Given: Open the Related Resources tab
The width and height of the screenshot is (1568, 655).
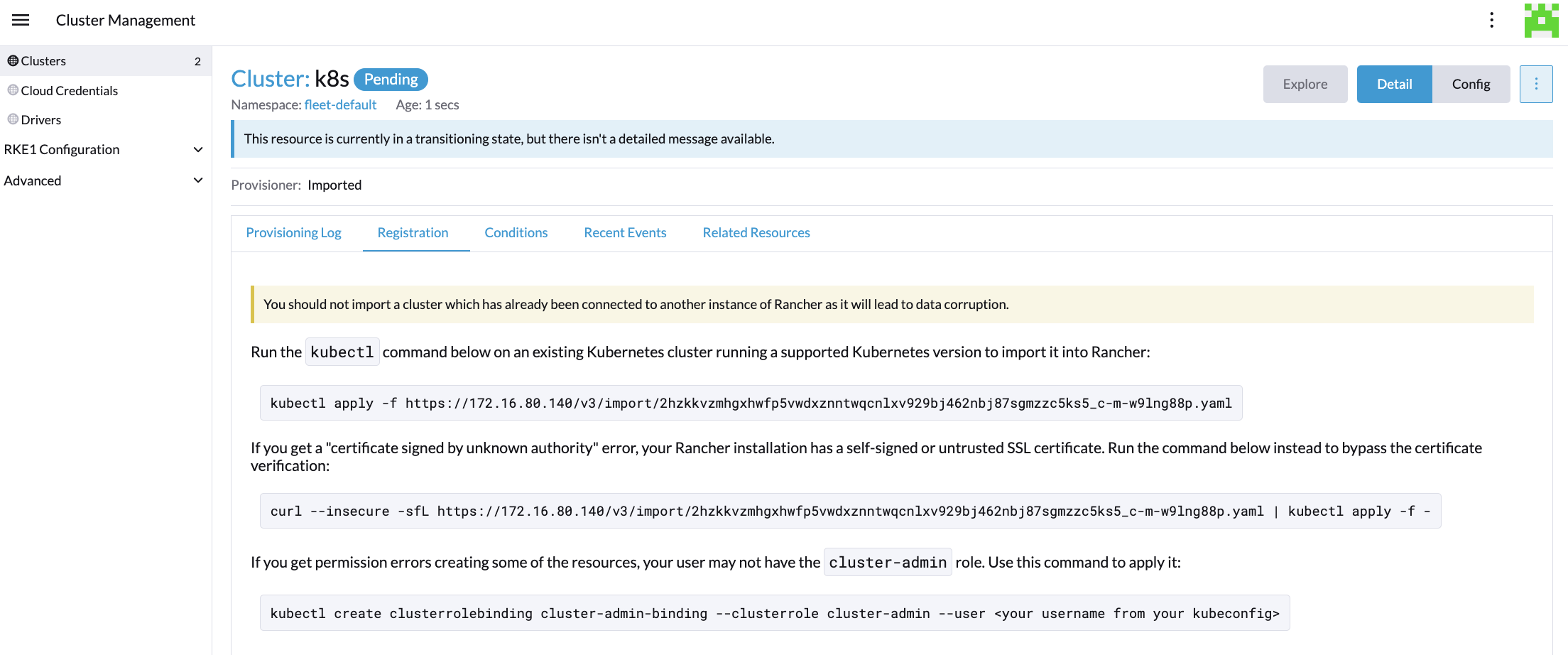Looking at the screenshot, I should click(x=756, y=232).
